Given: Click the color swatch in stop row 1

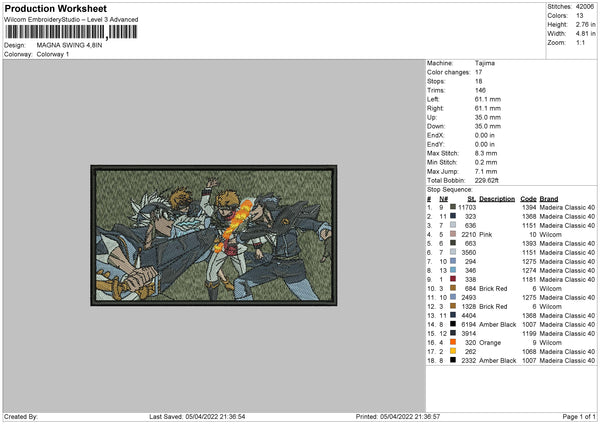Looking at the screenshot, I should coord(453,207).
